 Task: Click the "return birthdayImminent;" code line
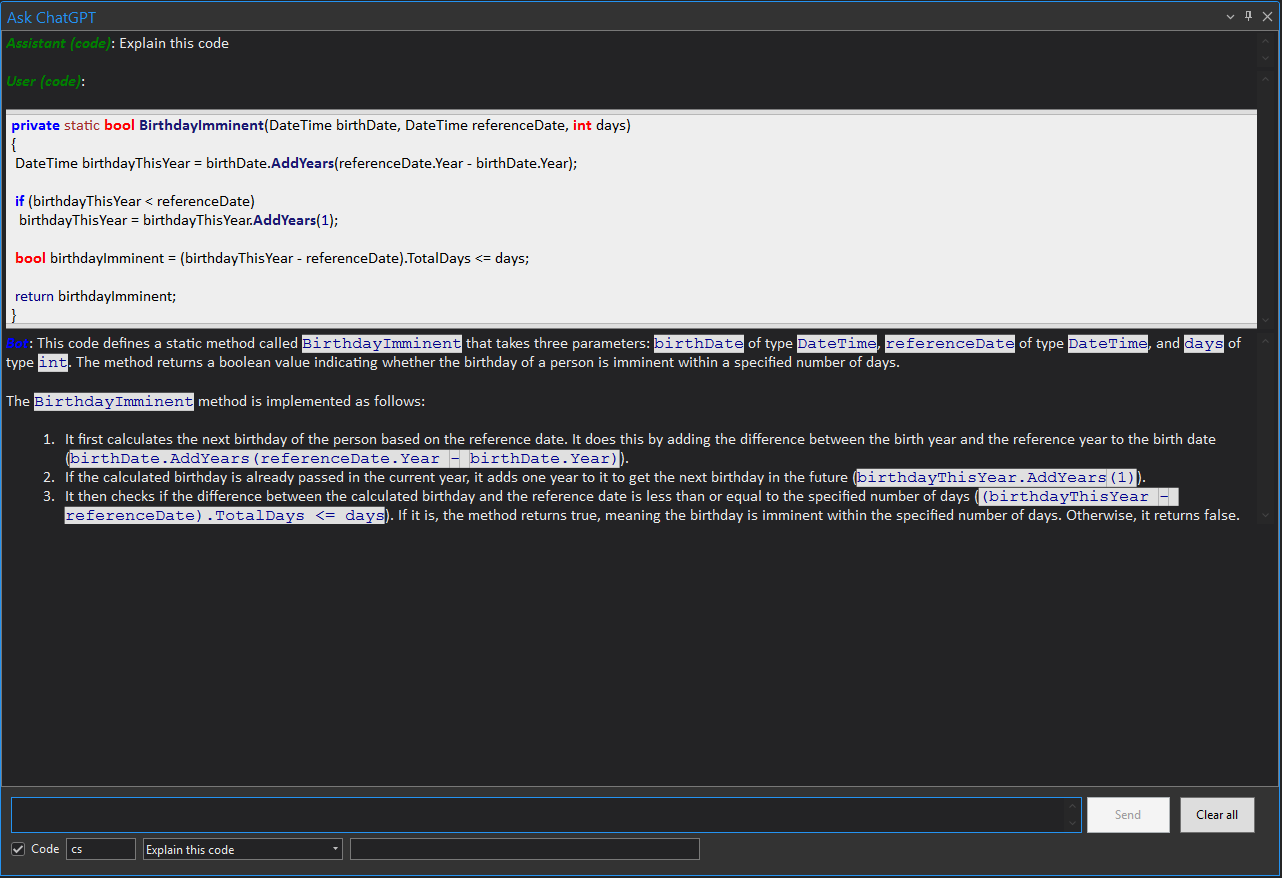(95, 296)
